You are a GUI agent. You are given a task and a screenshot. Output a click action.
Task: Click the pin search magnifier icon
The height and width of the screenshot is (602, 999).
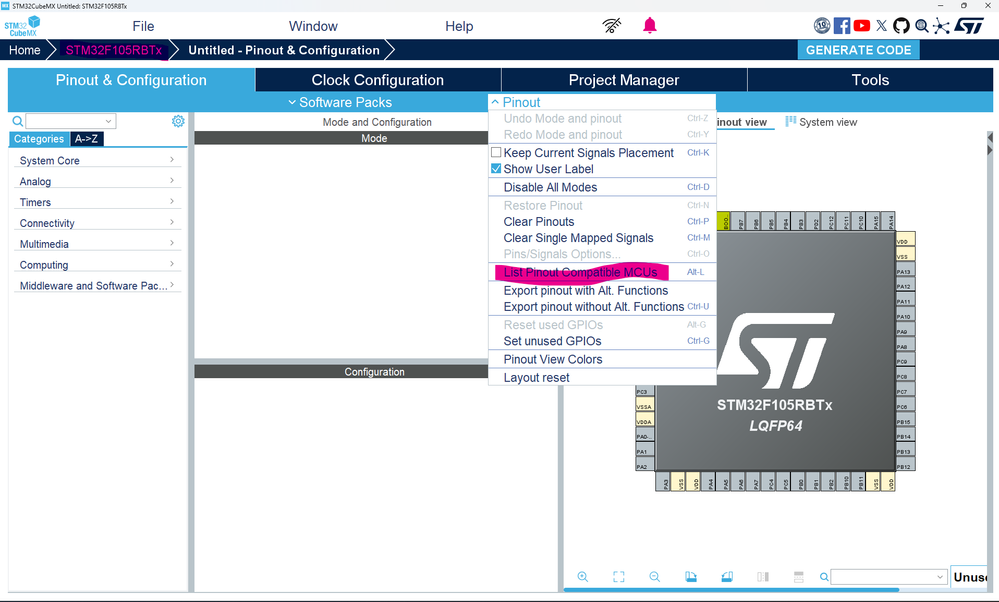click(824, 577)
